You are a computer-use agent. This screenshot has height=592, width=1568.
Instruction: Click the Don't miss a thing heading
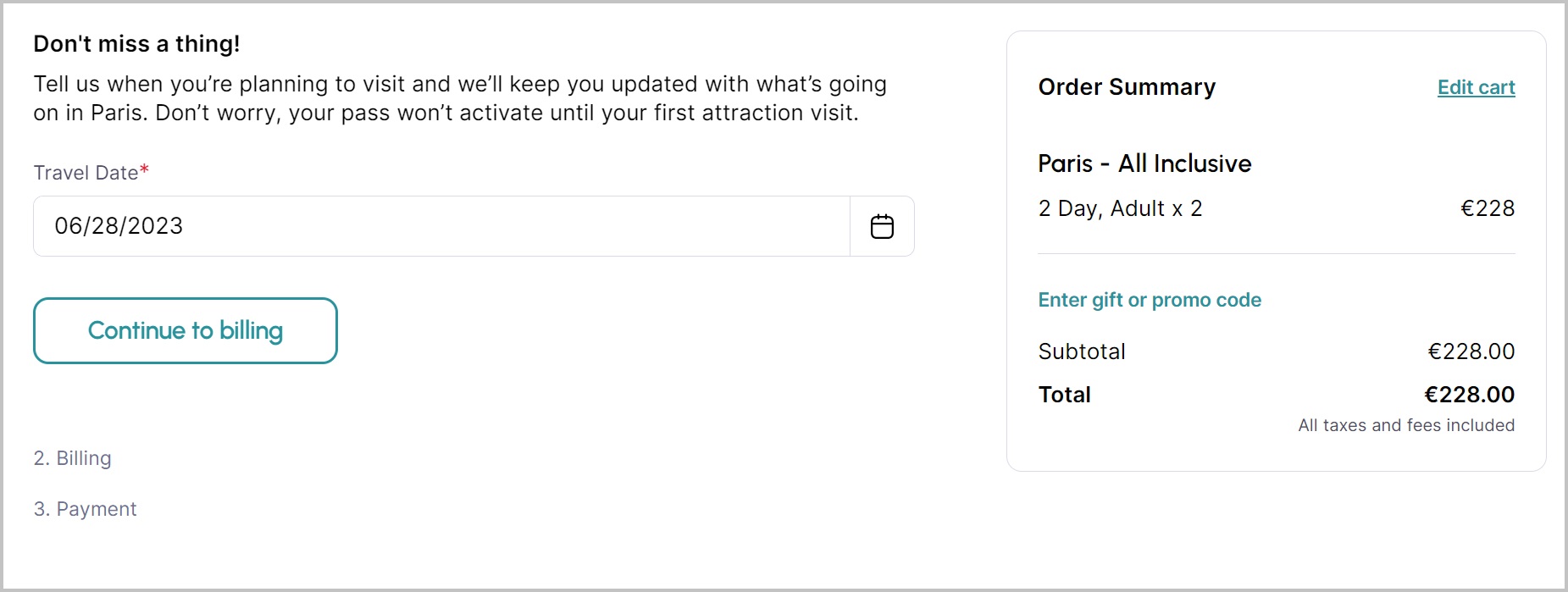(136, 44)
